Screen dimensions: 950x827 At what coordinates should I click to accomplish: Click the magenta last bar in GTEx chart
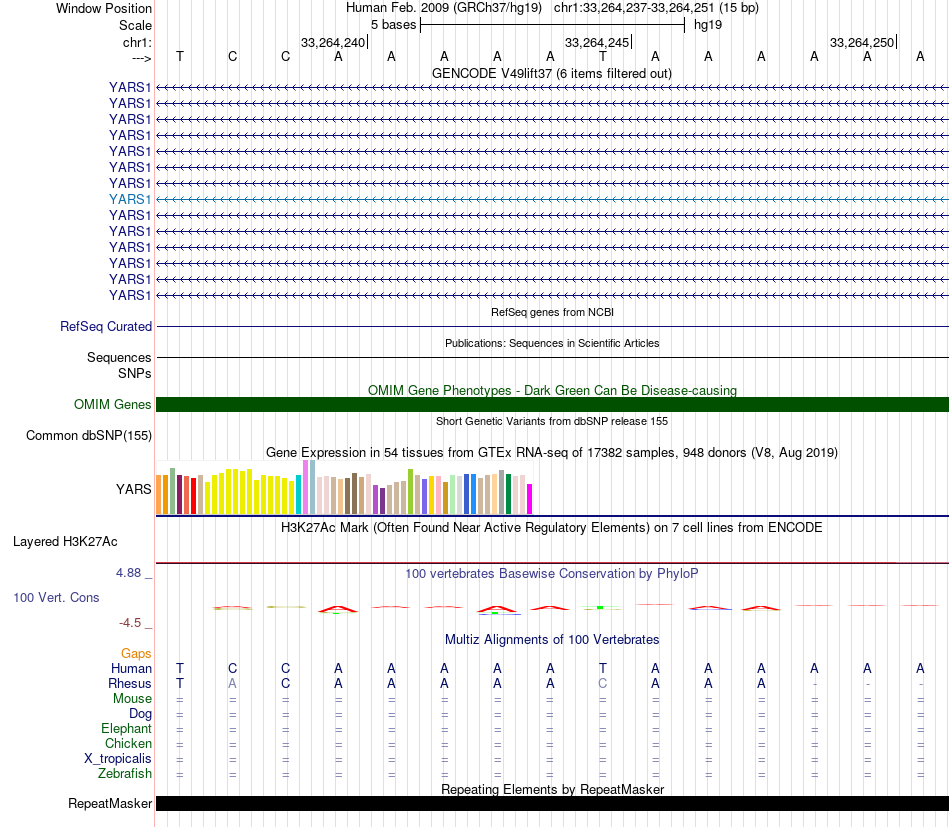tap(529, 499)
